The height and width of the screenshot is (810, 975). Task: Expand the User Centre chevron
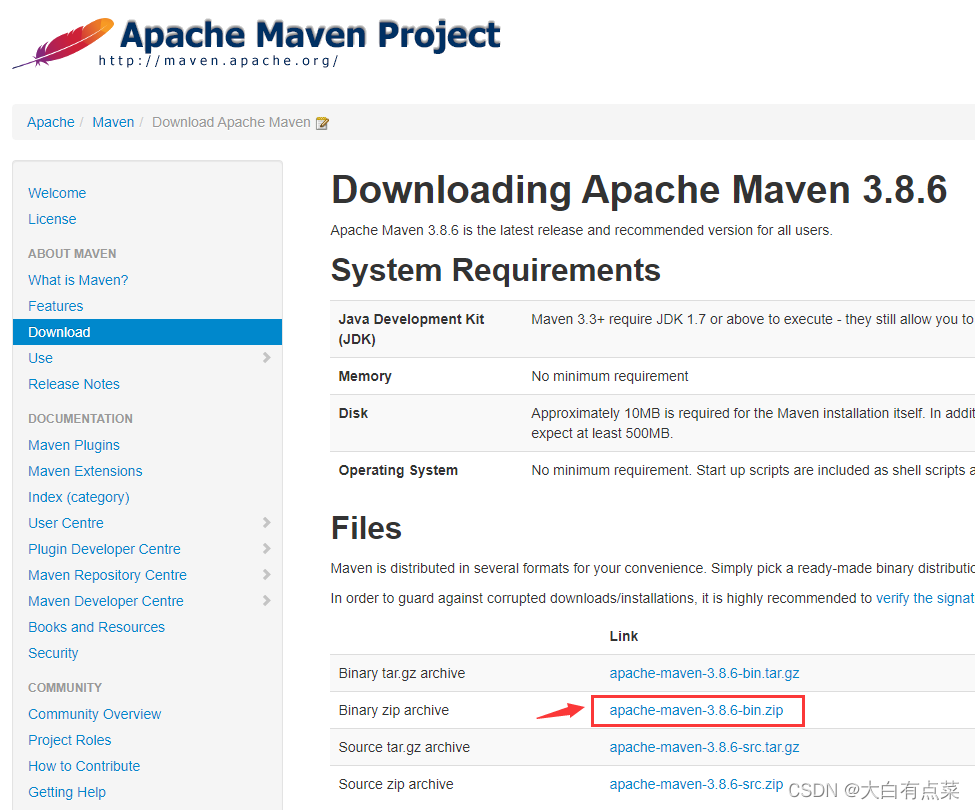pyautogui.click(x=266, y=523)
